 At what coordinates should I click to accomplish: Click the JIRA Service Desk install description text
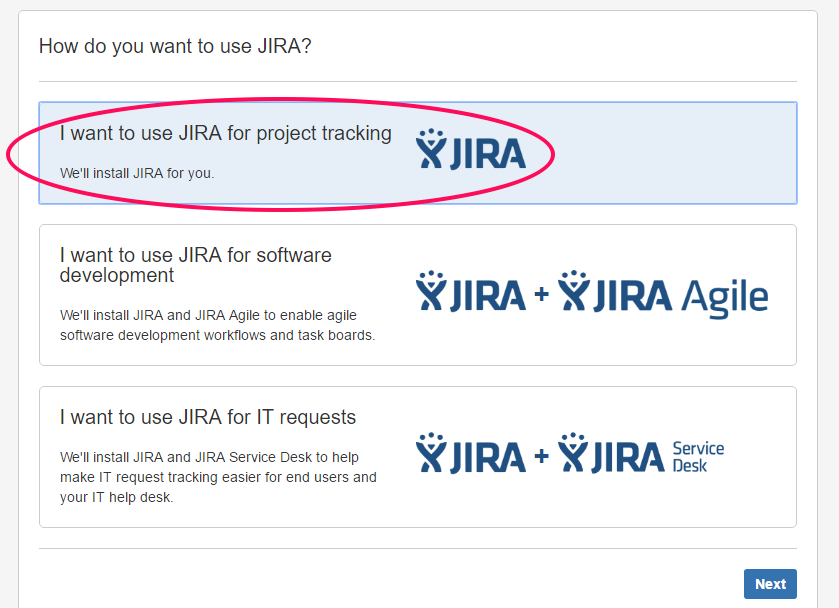pyautogui.click(x=218, y=477)
